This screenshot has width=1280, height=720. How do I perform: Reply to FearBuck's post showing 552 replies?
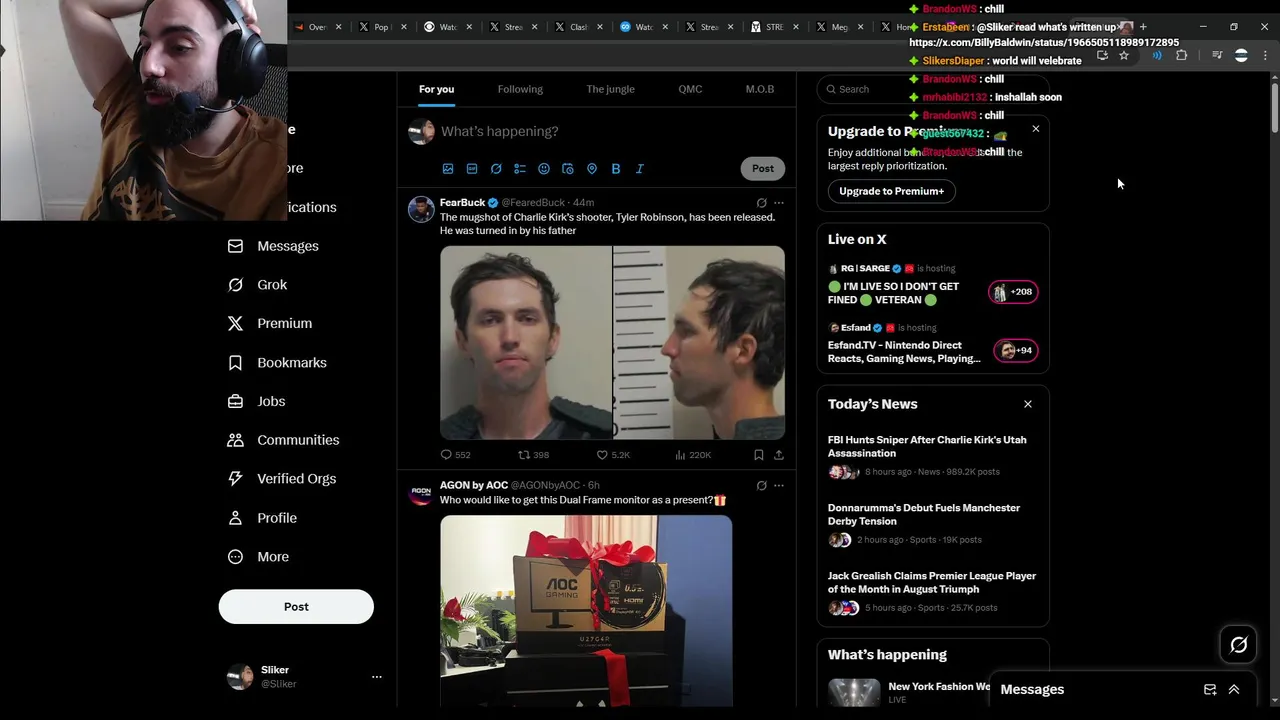[x=455, y=455]
